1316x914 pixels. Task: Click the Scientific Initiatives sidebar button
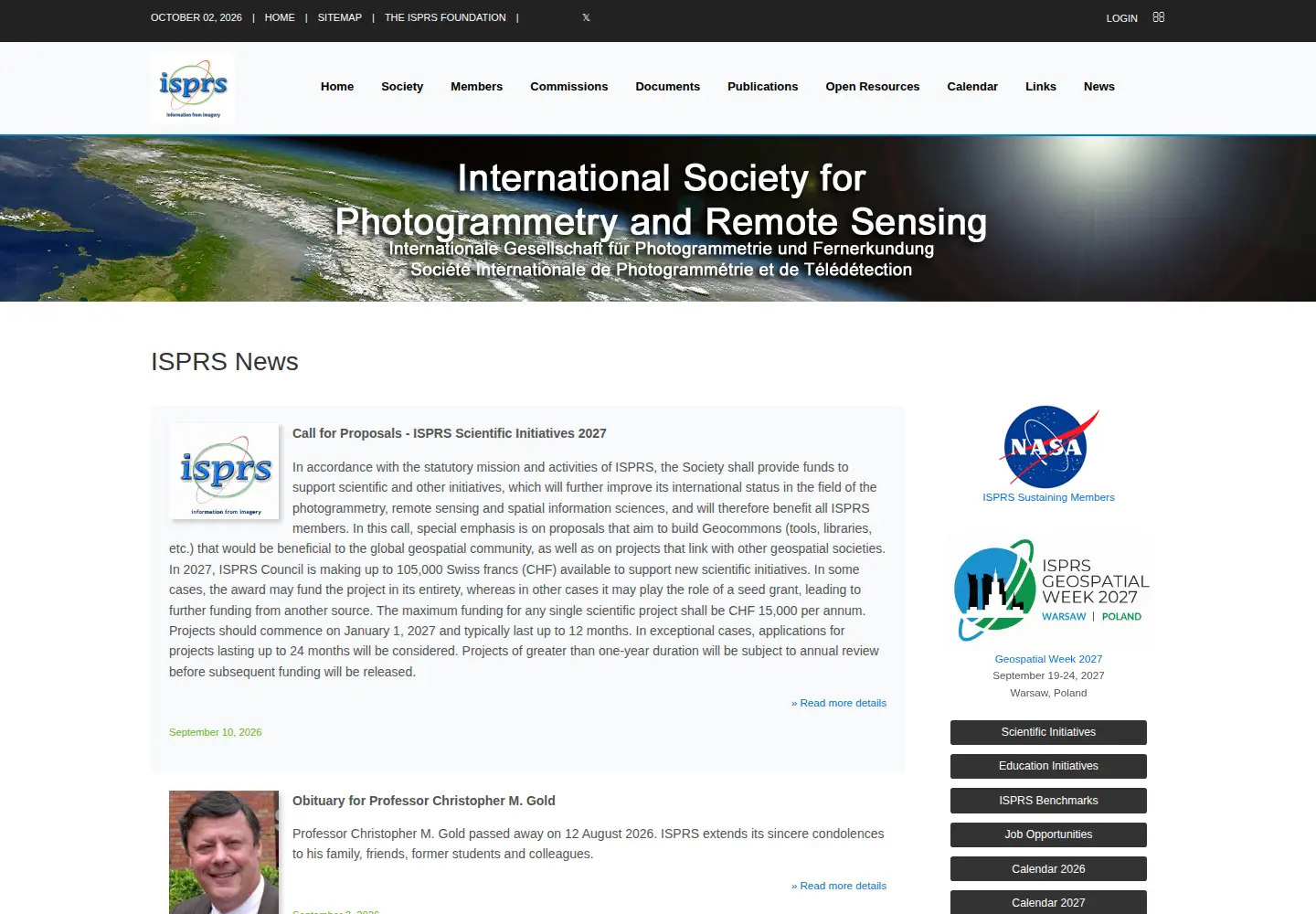click(1049, 732)
